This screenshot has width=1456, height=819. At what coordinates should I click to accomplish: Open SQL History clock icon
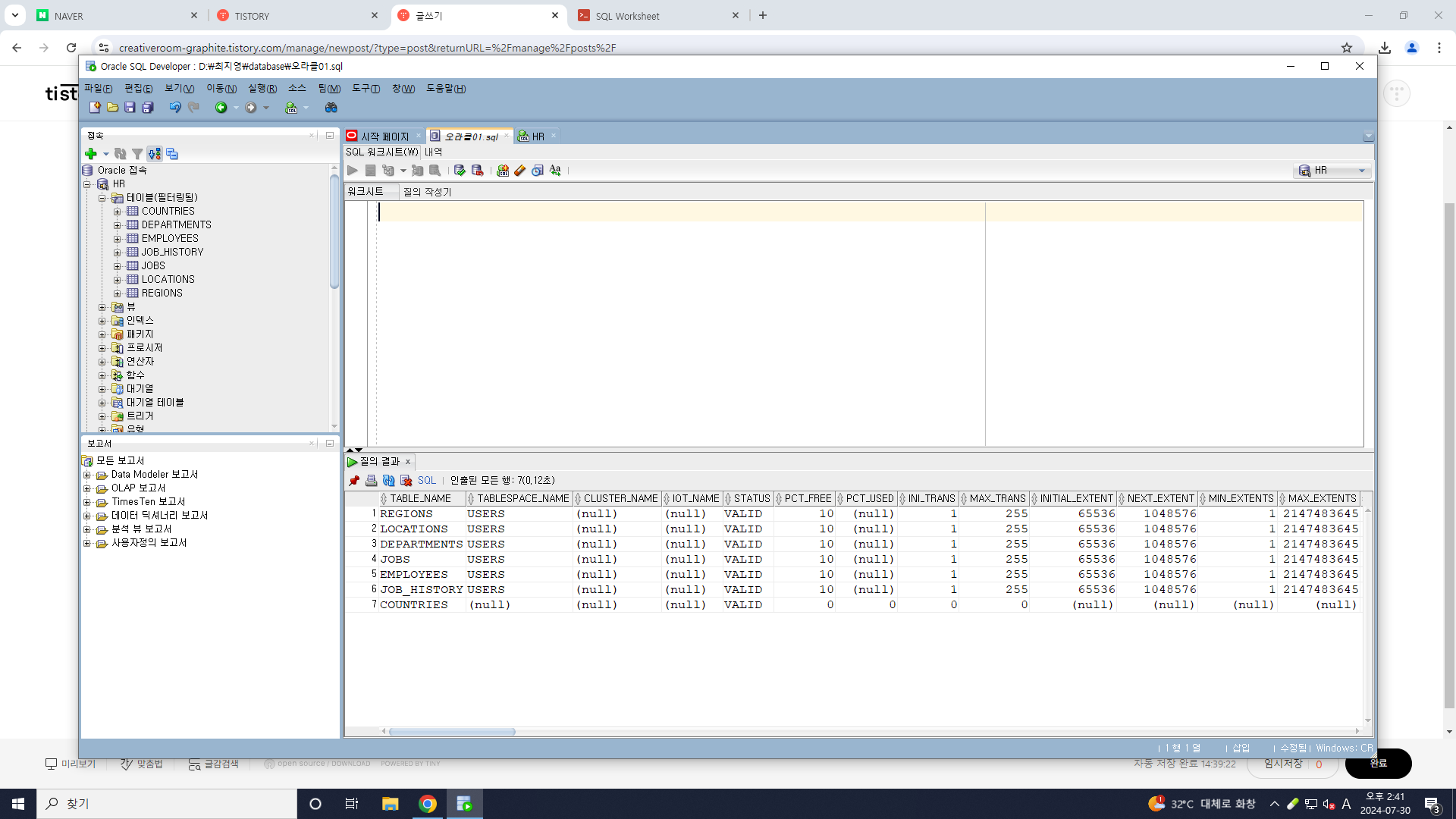[538, 171]
